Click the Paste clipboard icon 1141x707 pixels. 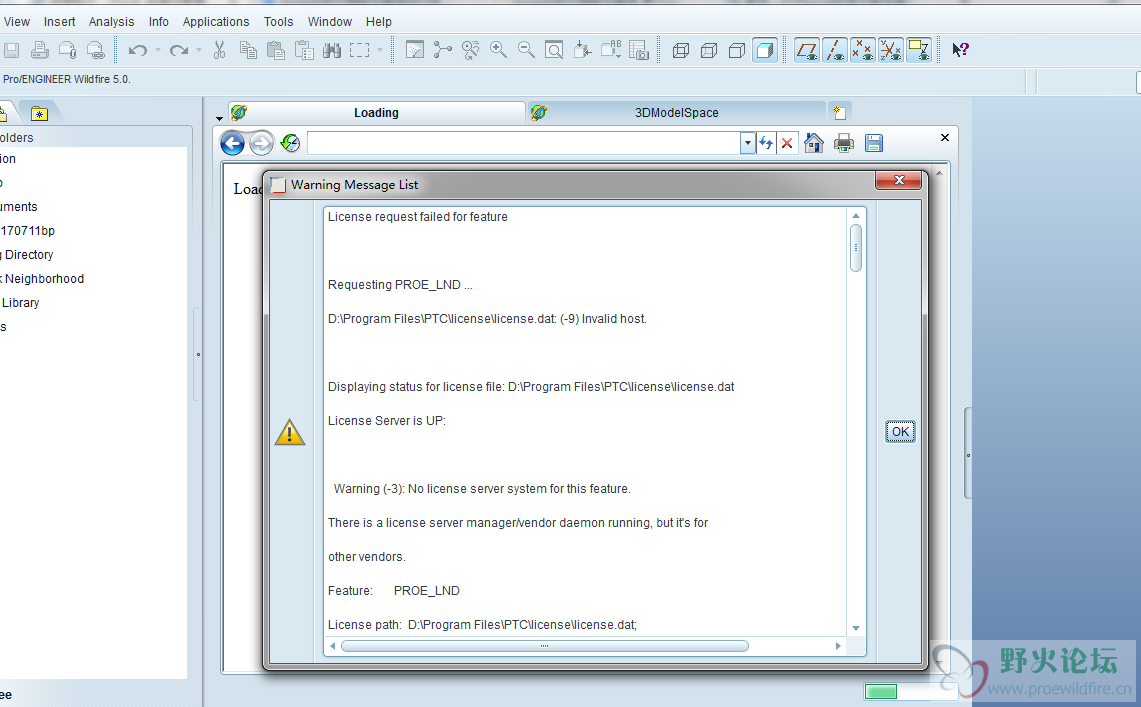point(276,50)
